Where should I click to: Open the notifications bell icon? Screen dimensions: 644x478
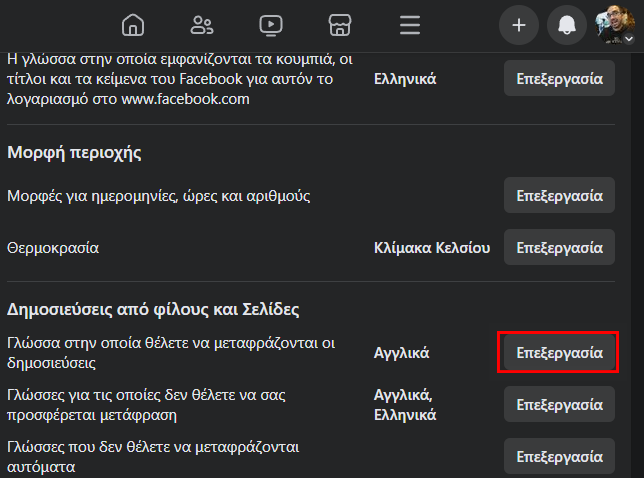pos(567,25)
